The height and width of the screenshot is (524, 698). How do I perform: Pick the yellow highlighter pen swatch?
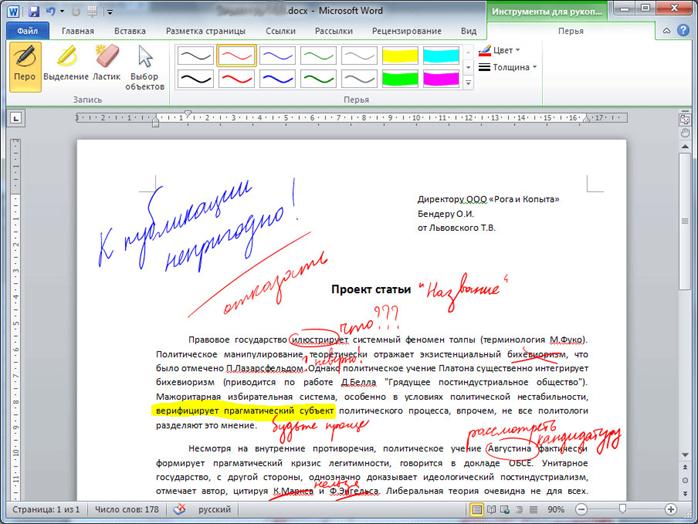coord(400,56)
